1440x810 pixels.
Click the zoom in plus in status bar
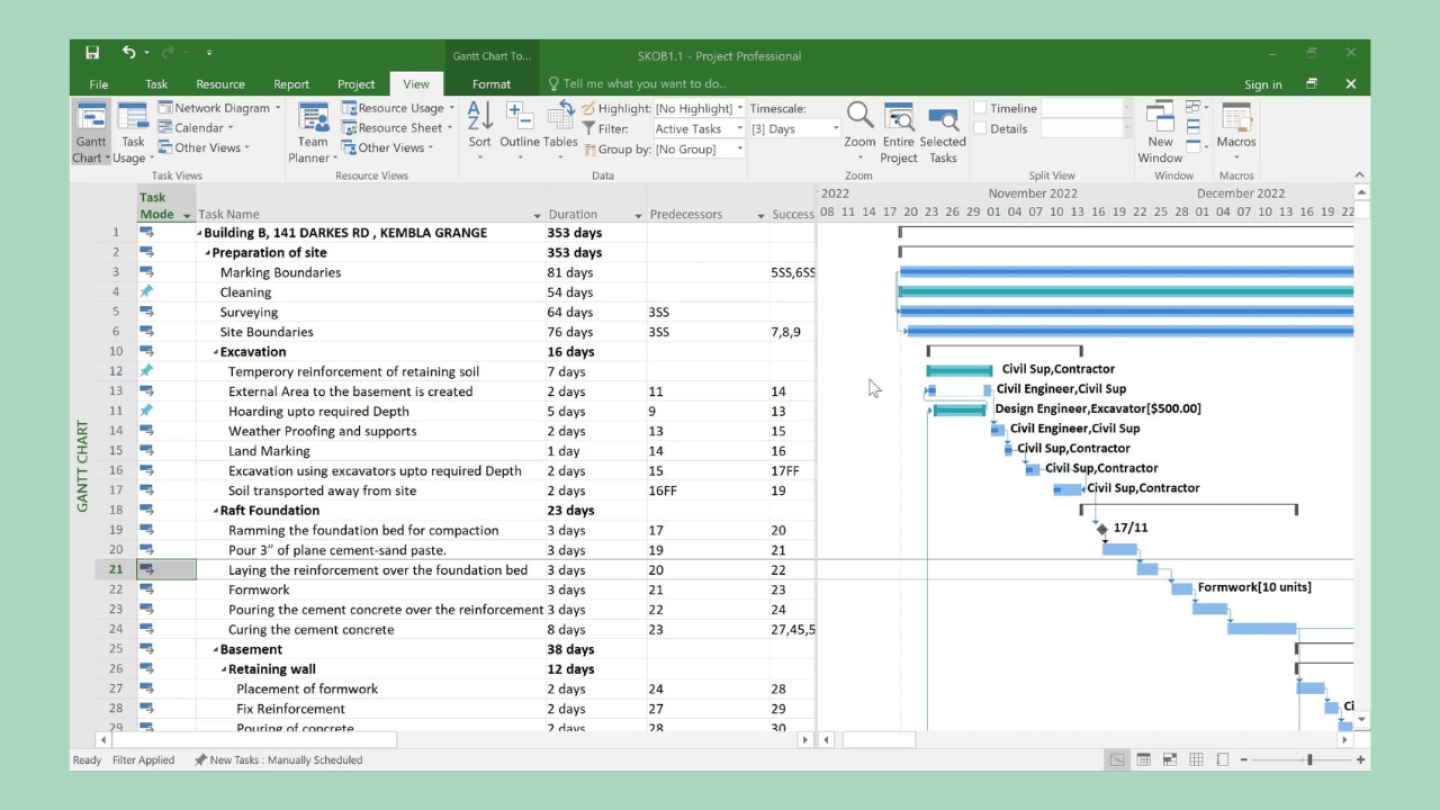coord(1360,760)
